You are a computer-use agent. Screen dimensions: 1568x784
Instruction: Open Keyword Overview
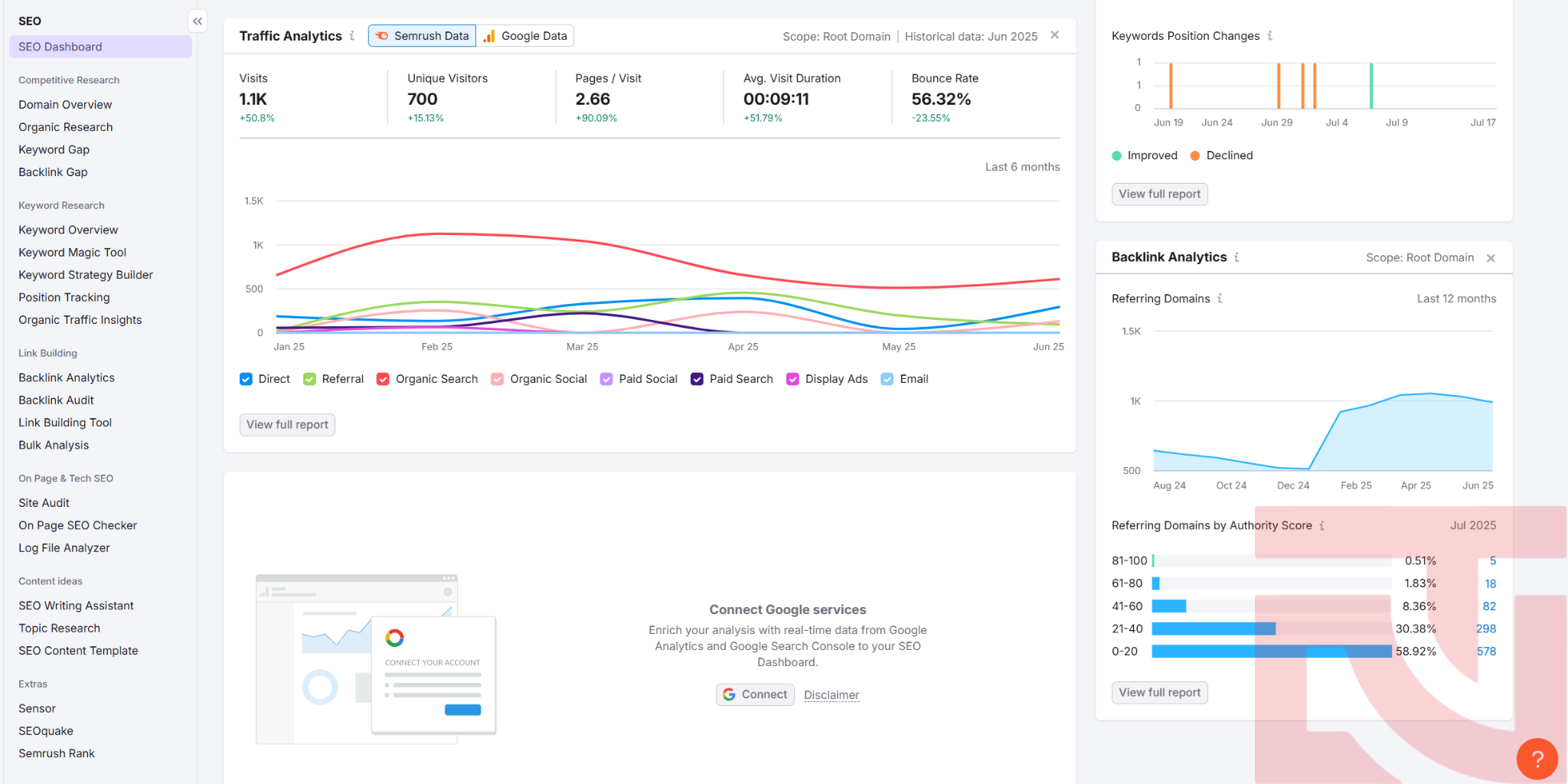(x=68, y=230)
